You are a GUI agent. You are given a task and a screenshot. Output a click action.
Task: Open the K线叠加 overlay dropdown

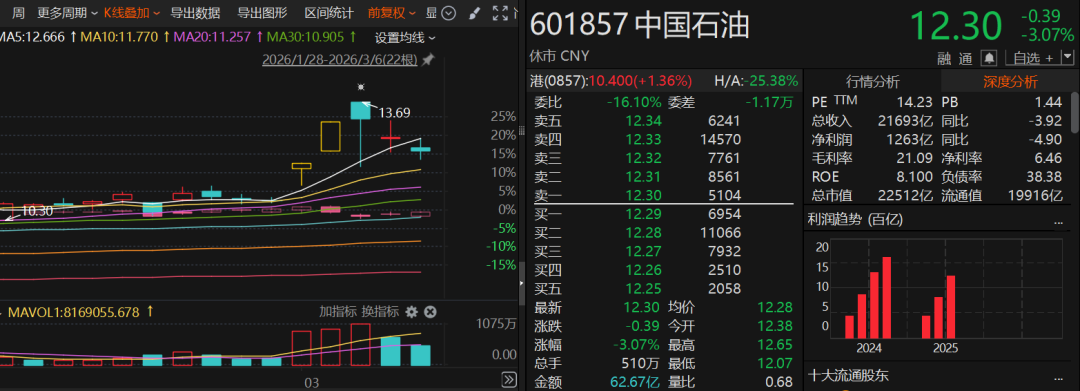point(132,12)
